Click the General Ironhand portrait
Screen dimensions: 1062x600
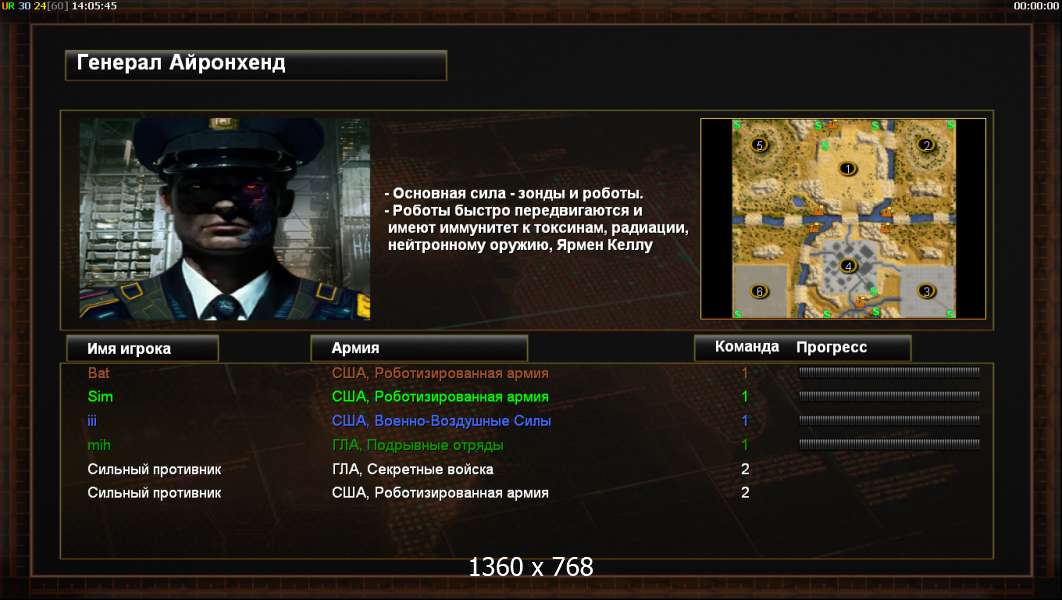pyautogui.click(x=225, y=219)
